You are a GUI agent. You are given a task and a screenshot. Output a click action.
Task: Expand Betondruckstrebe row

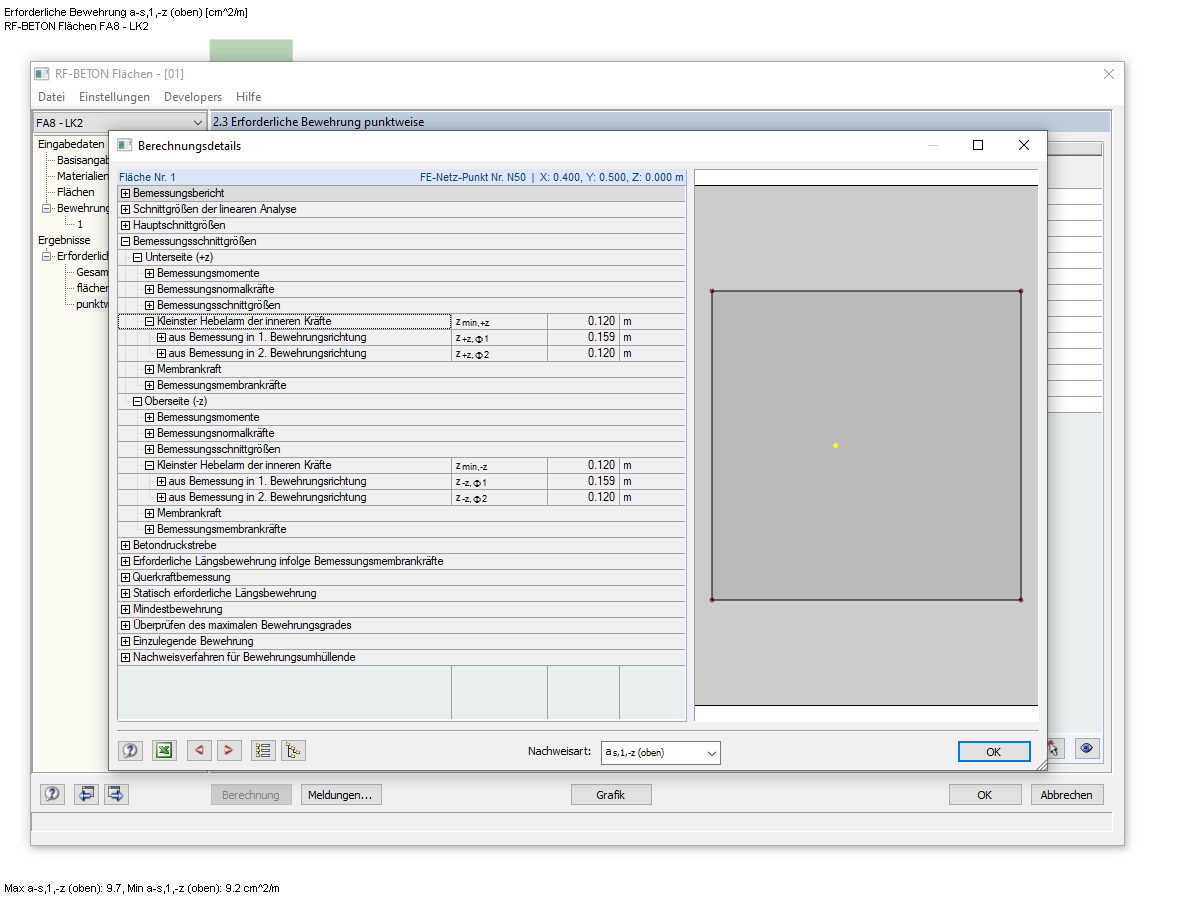[x=125, y=545]
